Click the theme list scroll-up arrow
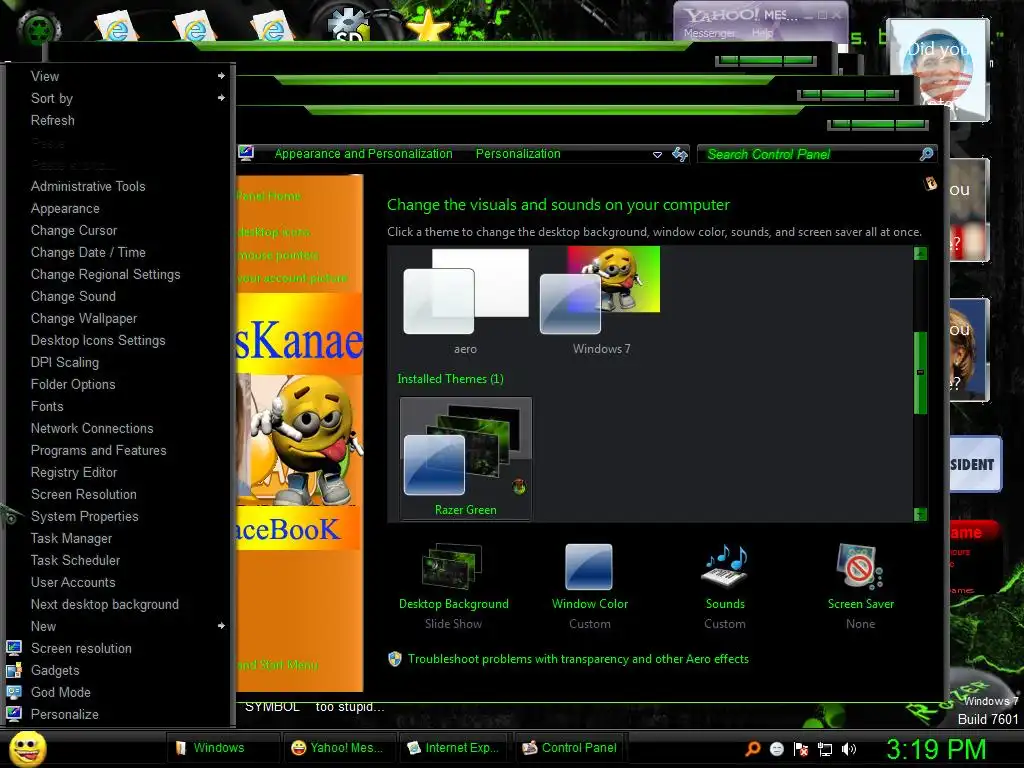This screenshot has width=1024, height=768. [x=920, y=253]
